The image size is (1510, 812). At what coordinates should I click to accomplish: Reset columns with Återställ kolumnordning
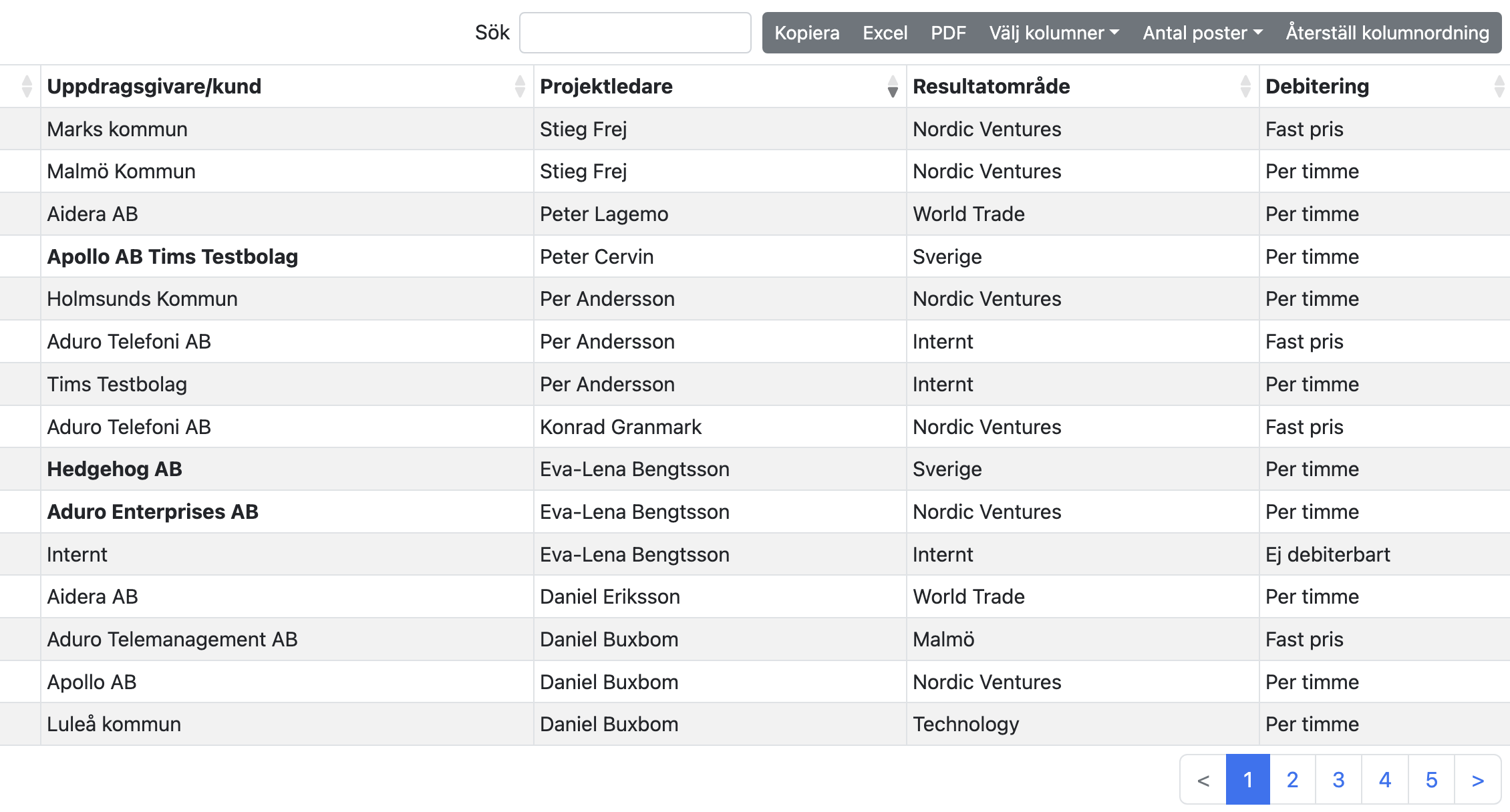click(1387, 33)
